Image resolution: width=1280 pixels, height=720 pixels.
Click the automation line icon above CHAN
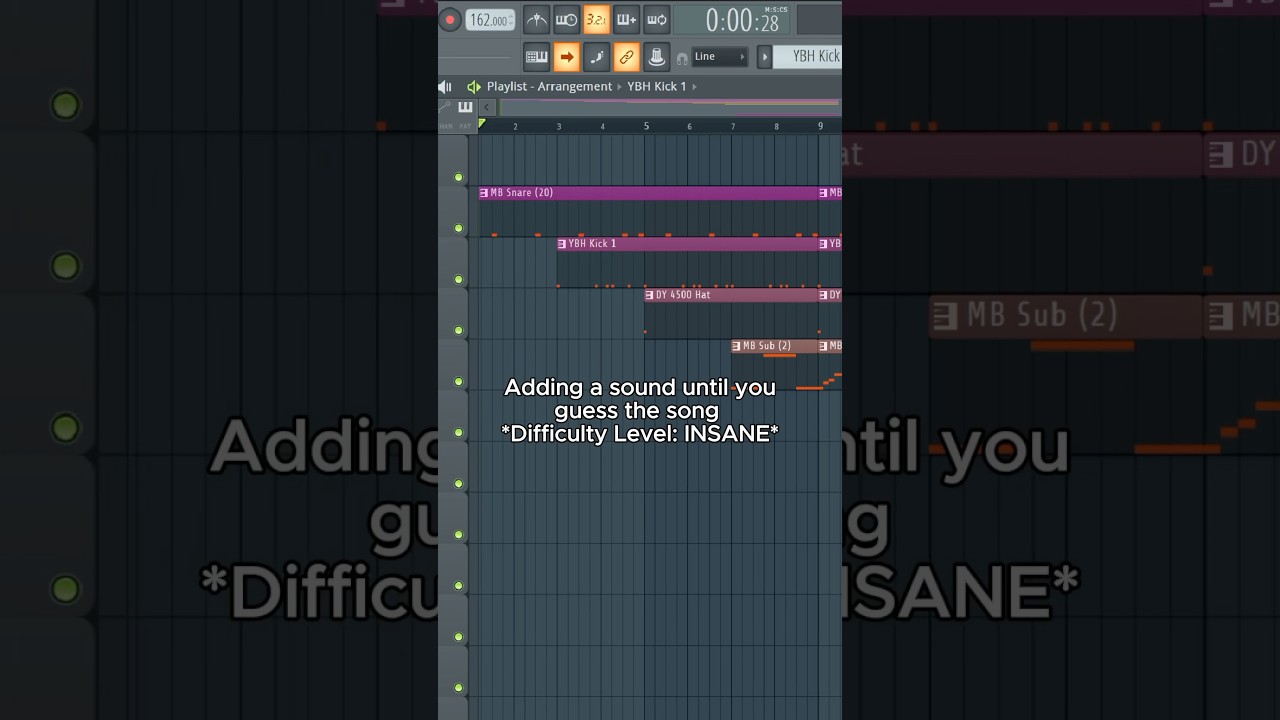pyautogui.click(x=445, y=107)
